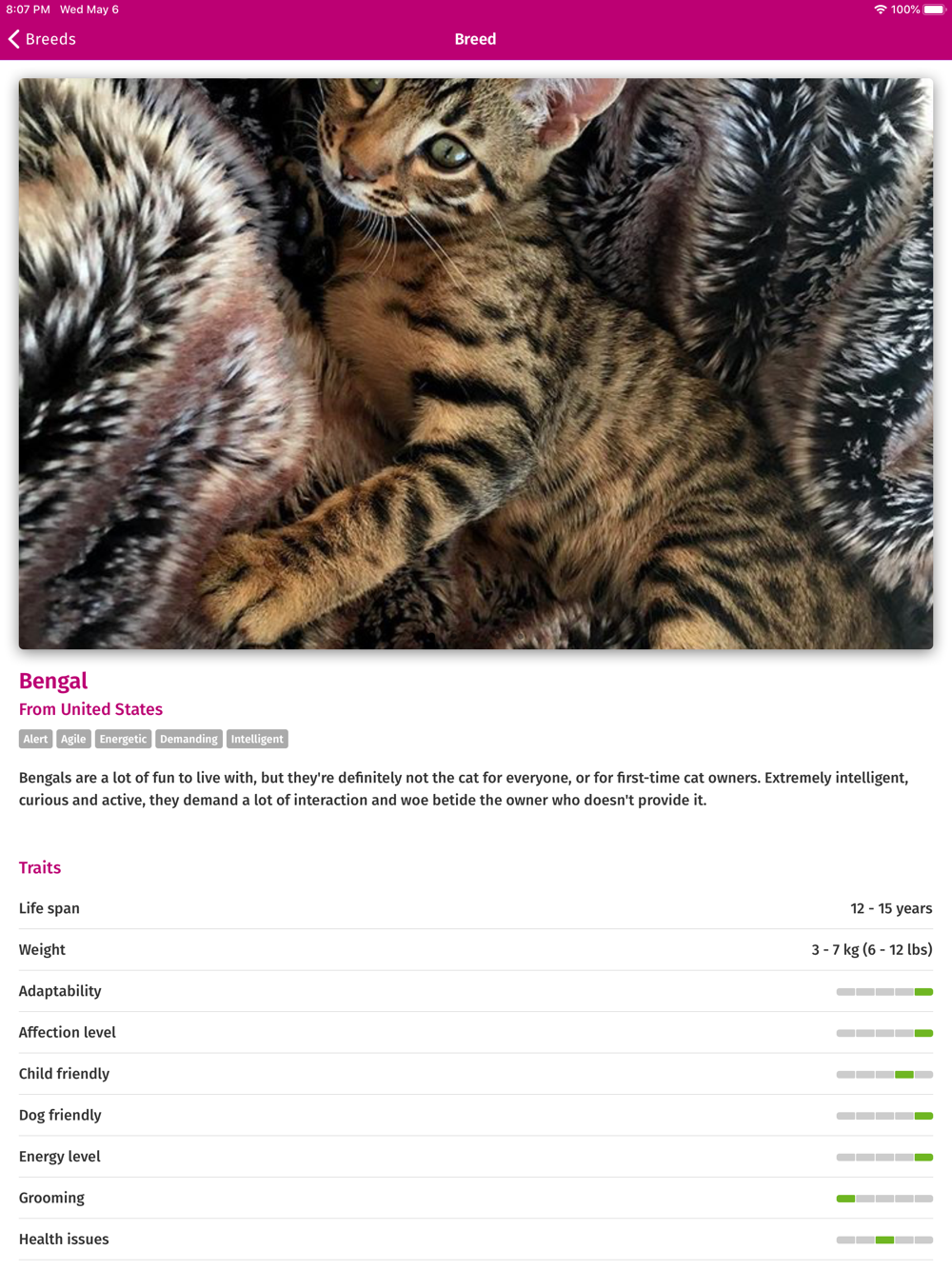
Task: Click the Grooming rating bar
Action: tap(884, 1199)
